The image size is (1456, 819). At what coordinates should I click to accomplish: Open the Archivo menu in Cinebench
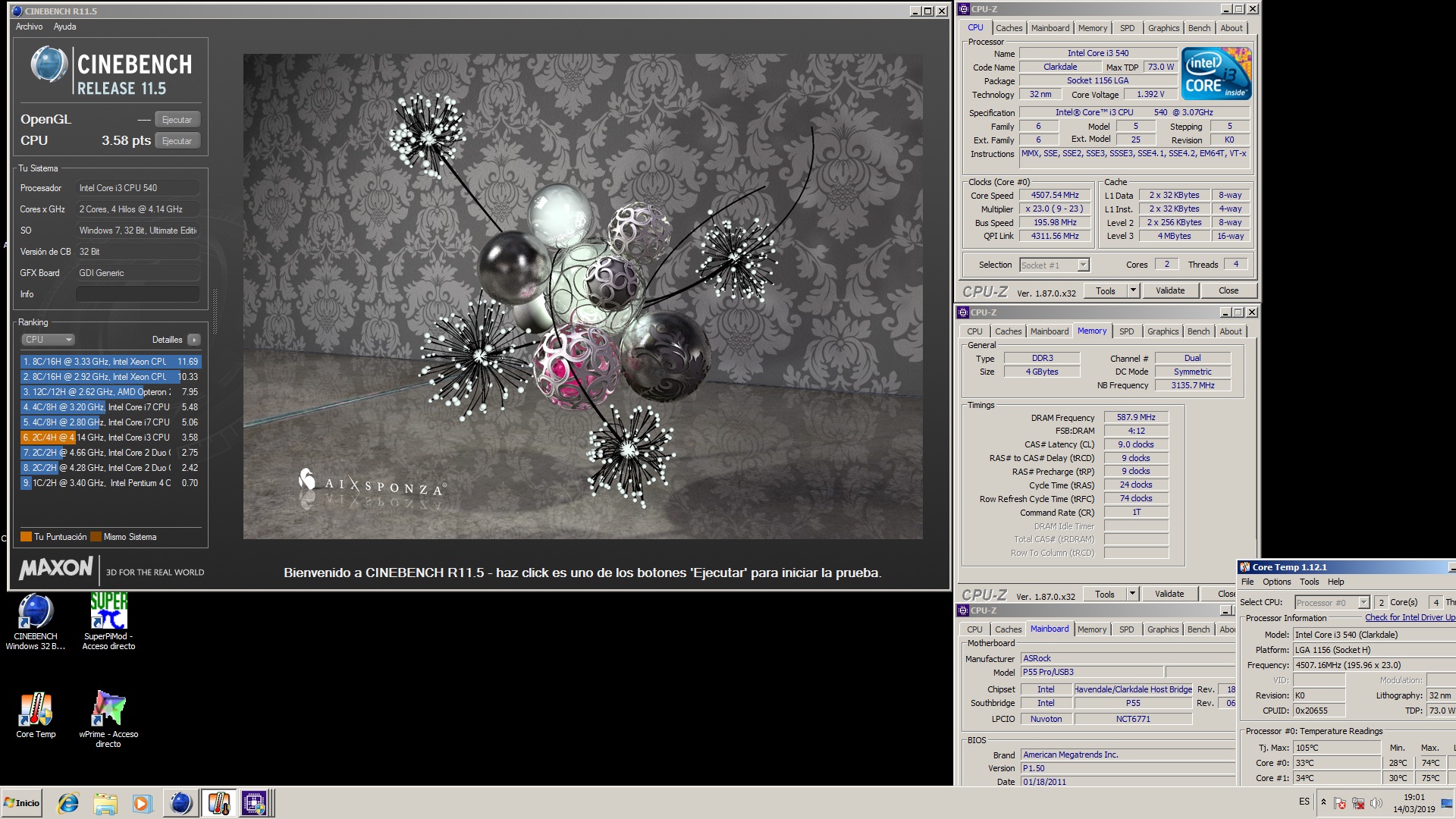[x=29, y=27]
